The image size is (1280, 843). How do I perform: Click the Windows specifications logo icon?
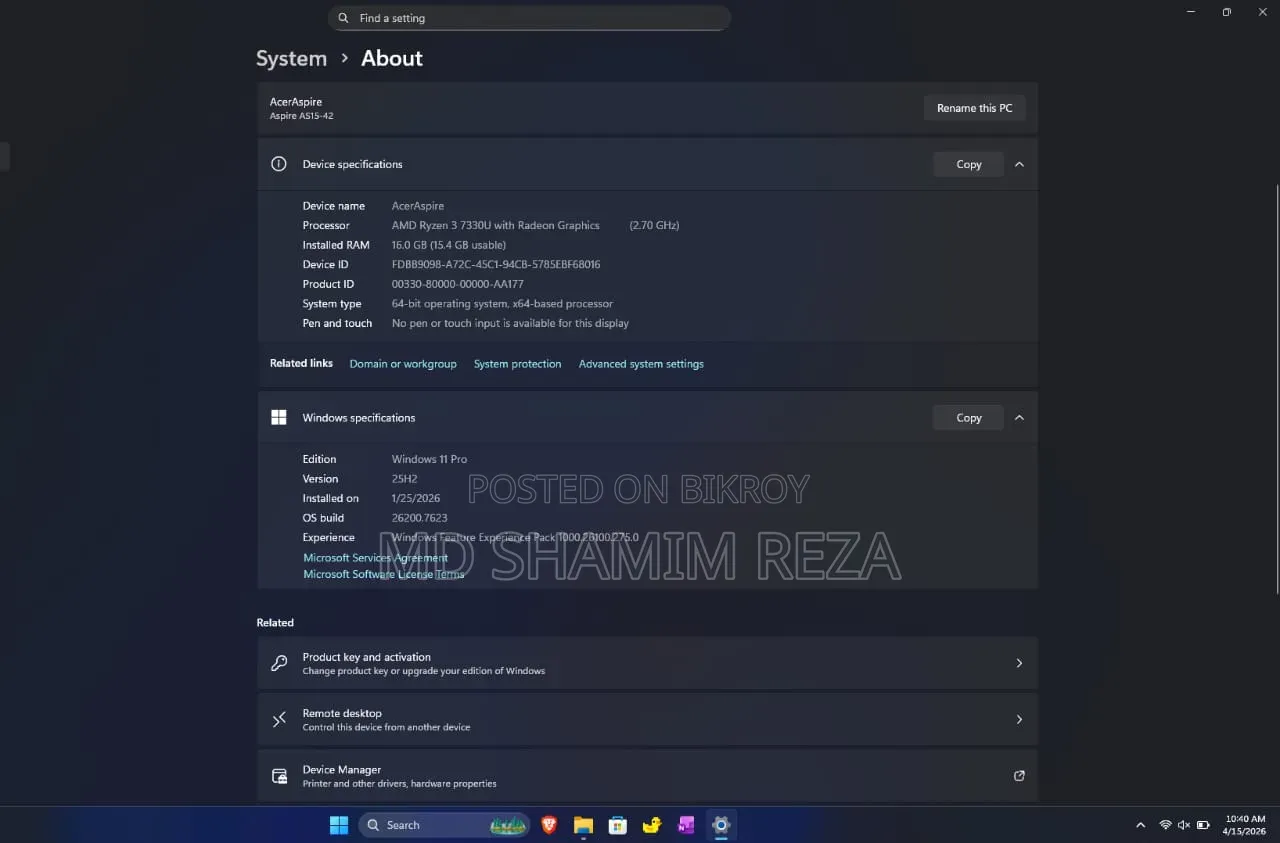(x=279, y=418)
